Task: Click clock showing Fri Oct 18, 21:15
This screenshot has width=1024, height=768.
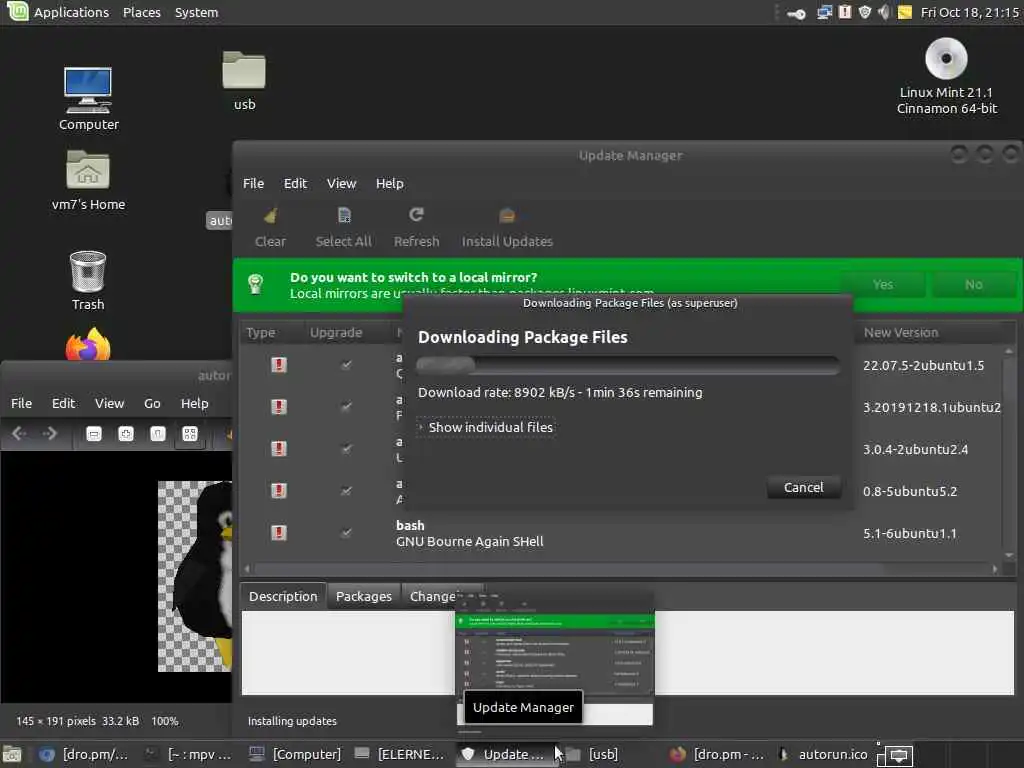Action: point(969,12)
